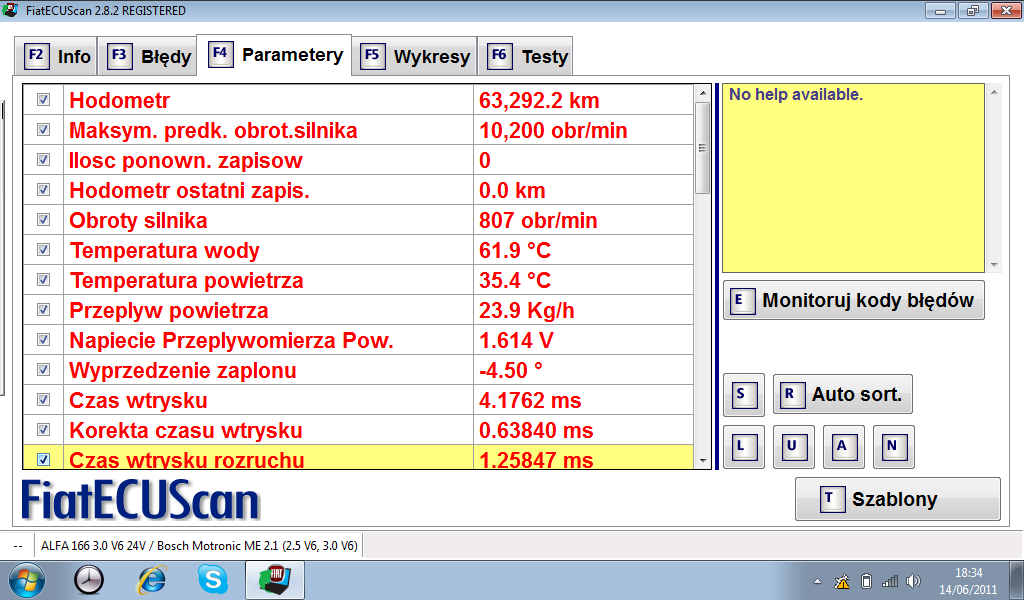Open the clock application in the taskbar
This screenshot has height=602, width=1026.
tap(88, 580)
